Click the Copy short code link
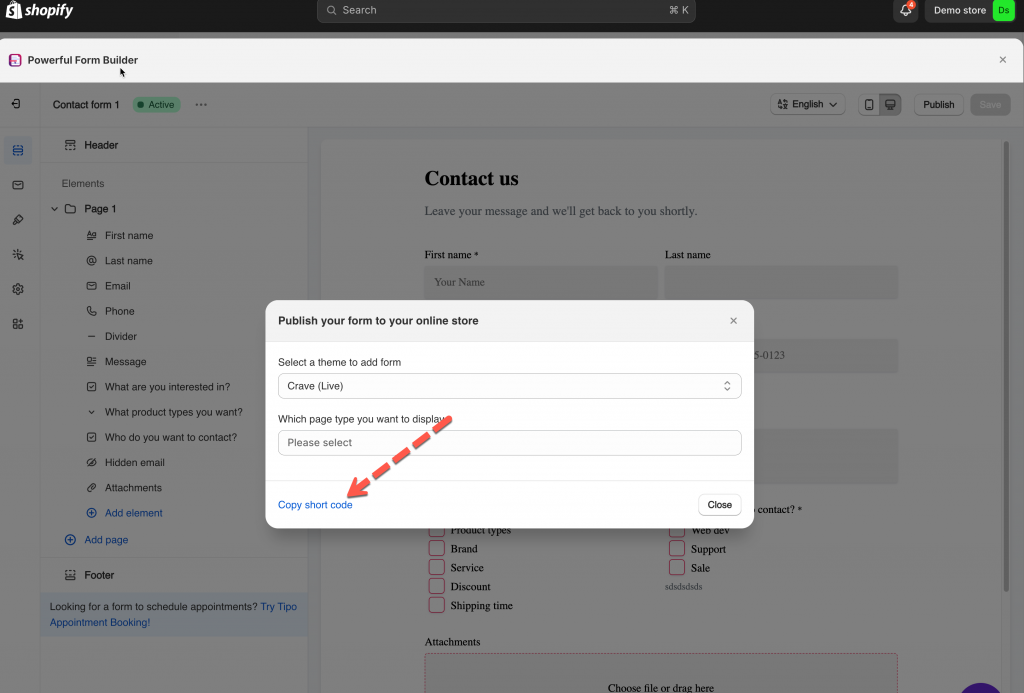 (x=315, y=505)
